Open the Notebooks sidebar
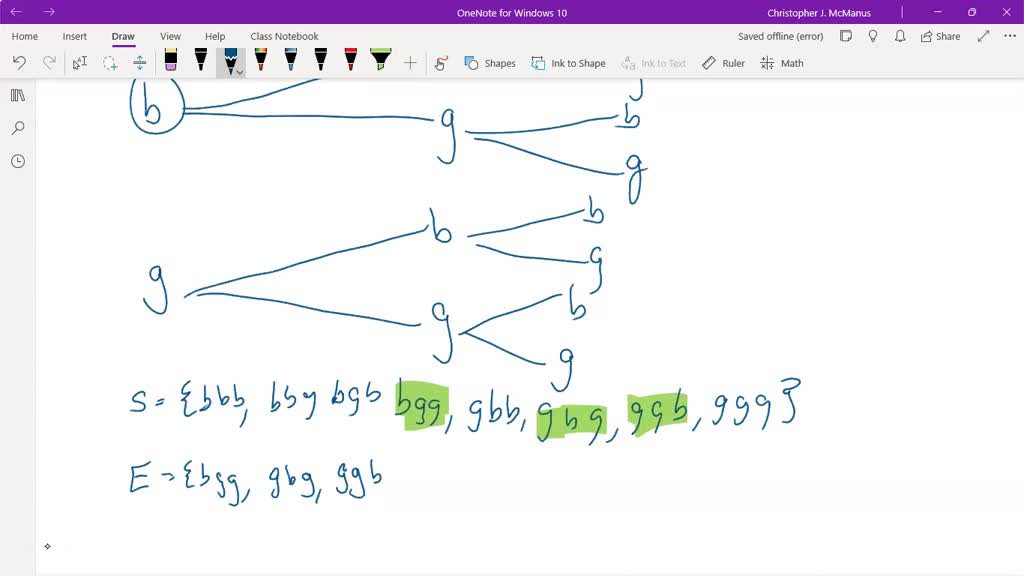This screenshot has height=576, width=1024. [18, 95]
